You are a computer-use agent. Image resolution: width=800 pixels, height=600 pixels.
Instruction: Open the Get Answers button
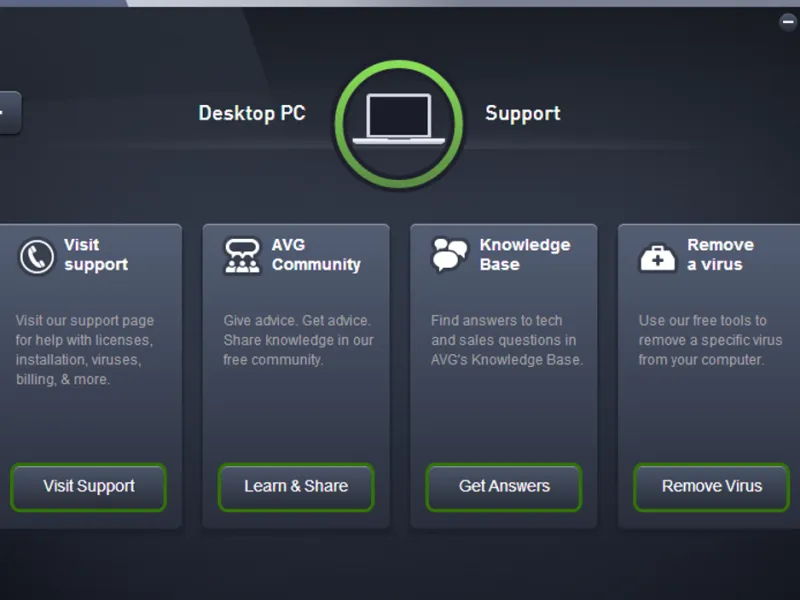504,487
